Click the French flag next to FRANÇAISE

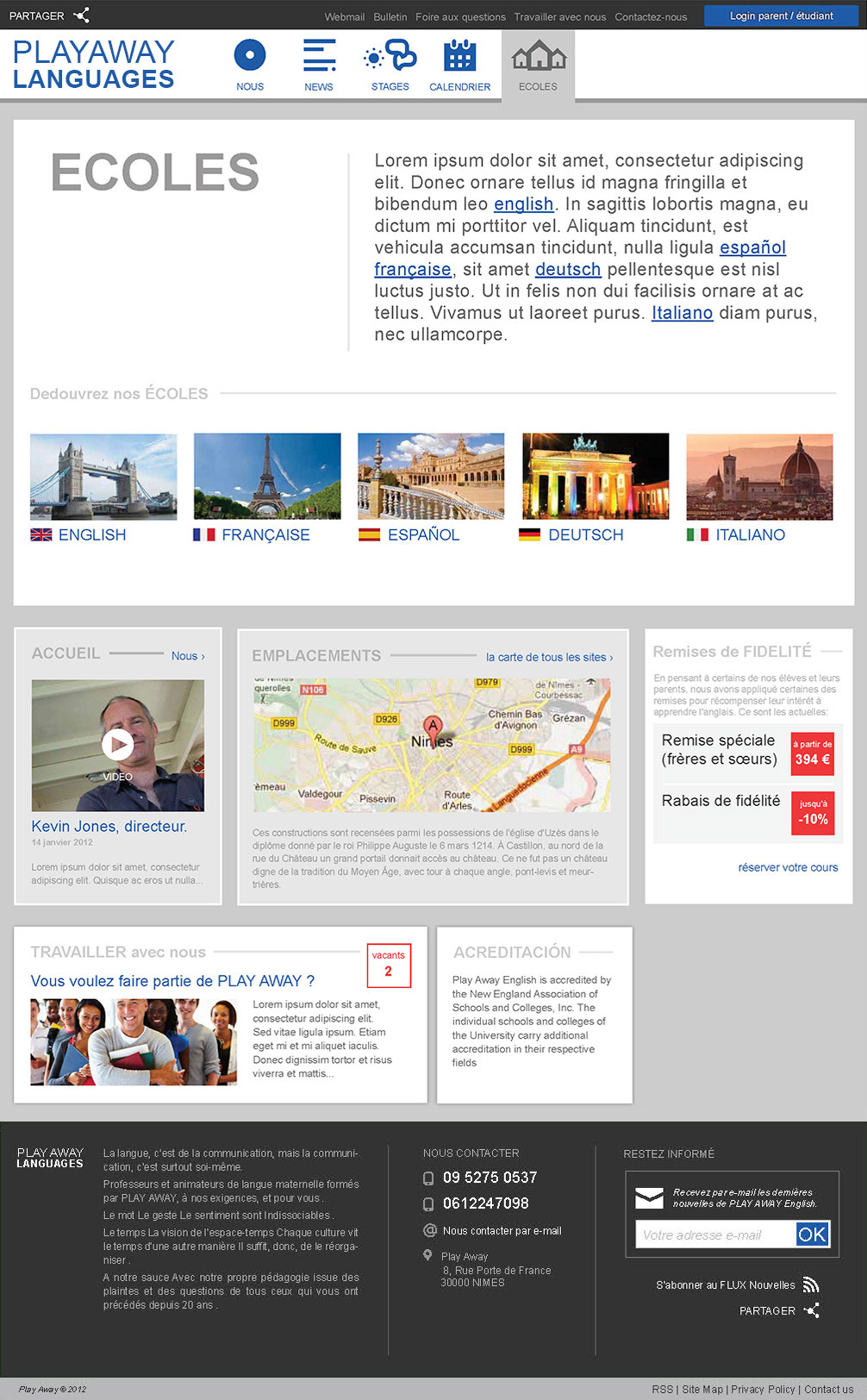[x=204, y=534]
